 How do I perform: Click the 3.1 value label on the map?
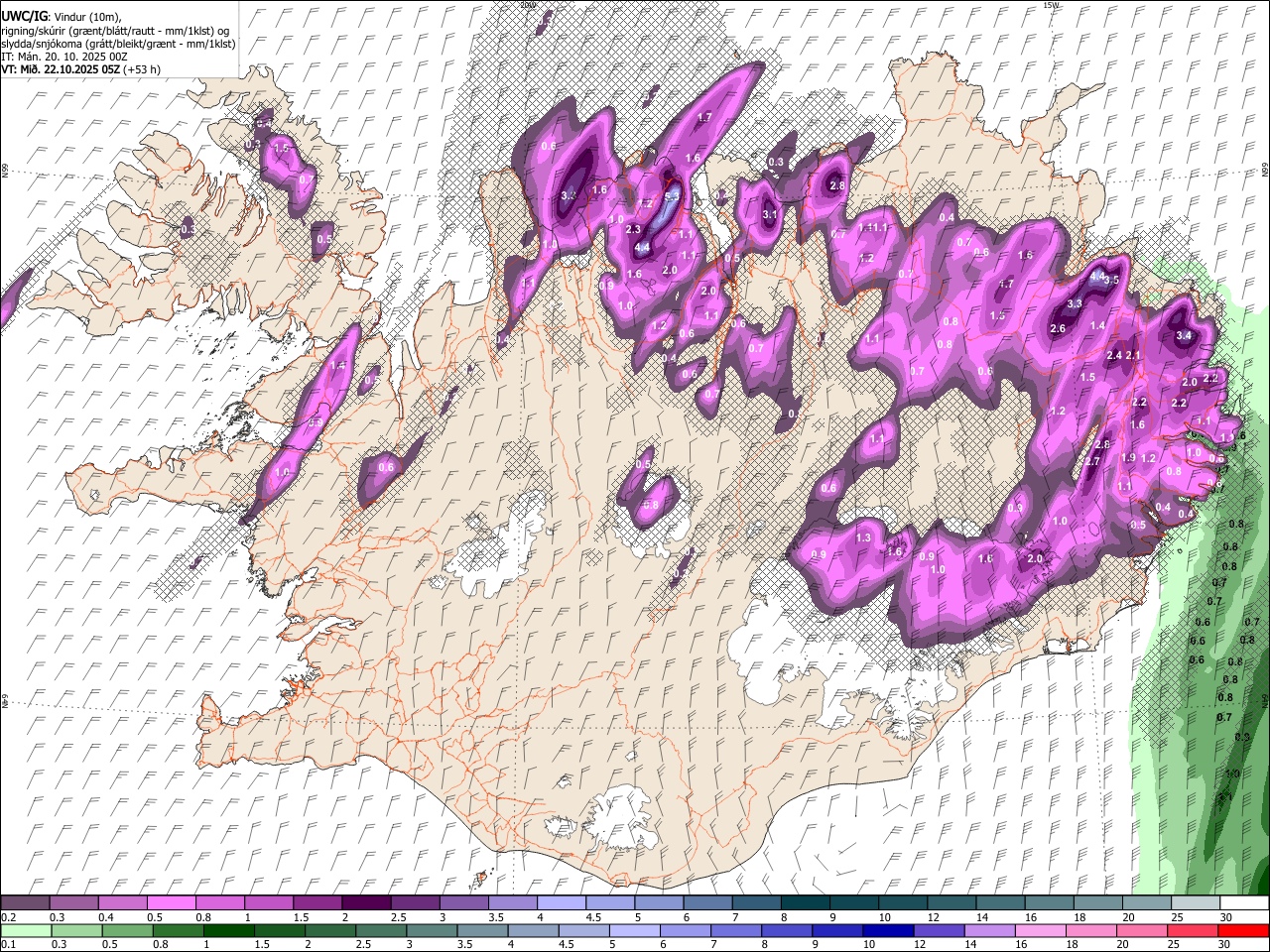[x=770, y=214]
